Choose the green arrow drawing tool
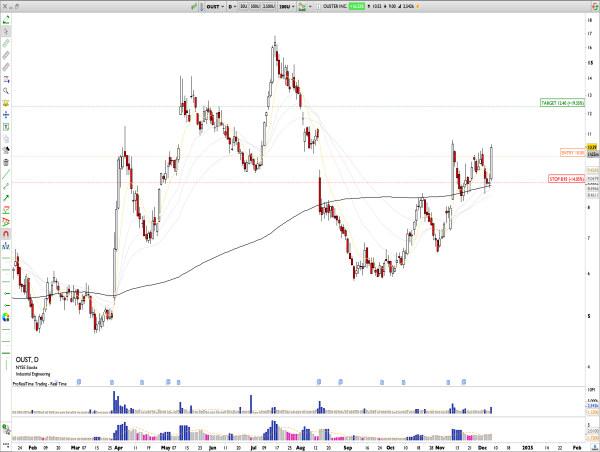 pyautogui.click(x=6, y=198)
